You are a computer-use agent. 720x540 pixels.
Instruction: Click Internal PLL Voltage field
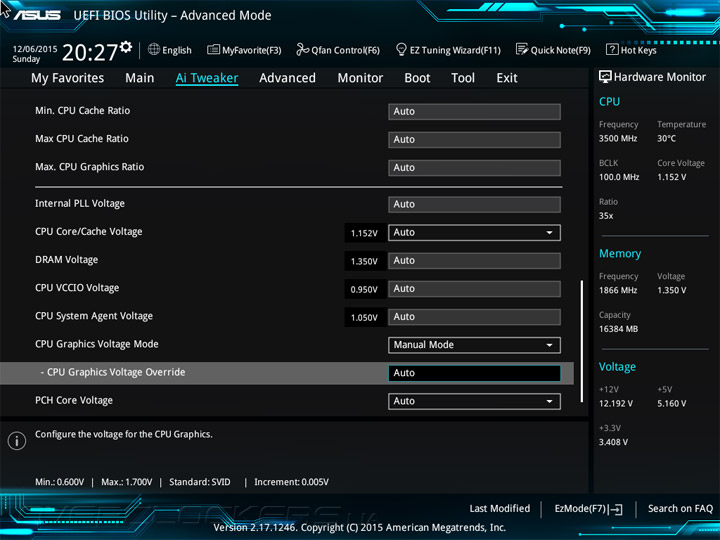(x=474, y=204)
